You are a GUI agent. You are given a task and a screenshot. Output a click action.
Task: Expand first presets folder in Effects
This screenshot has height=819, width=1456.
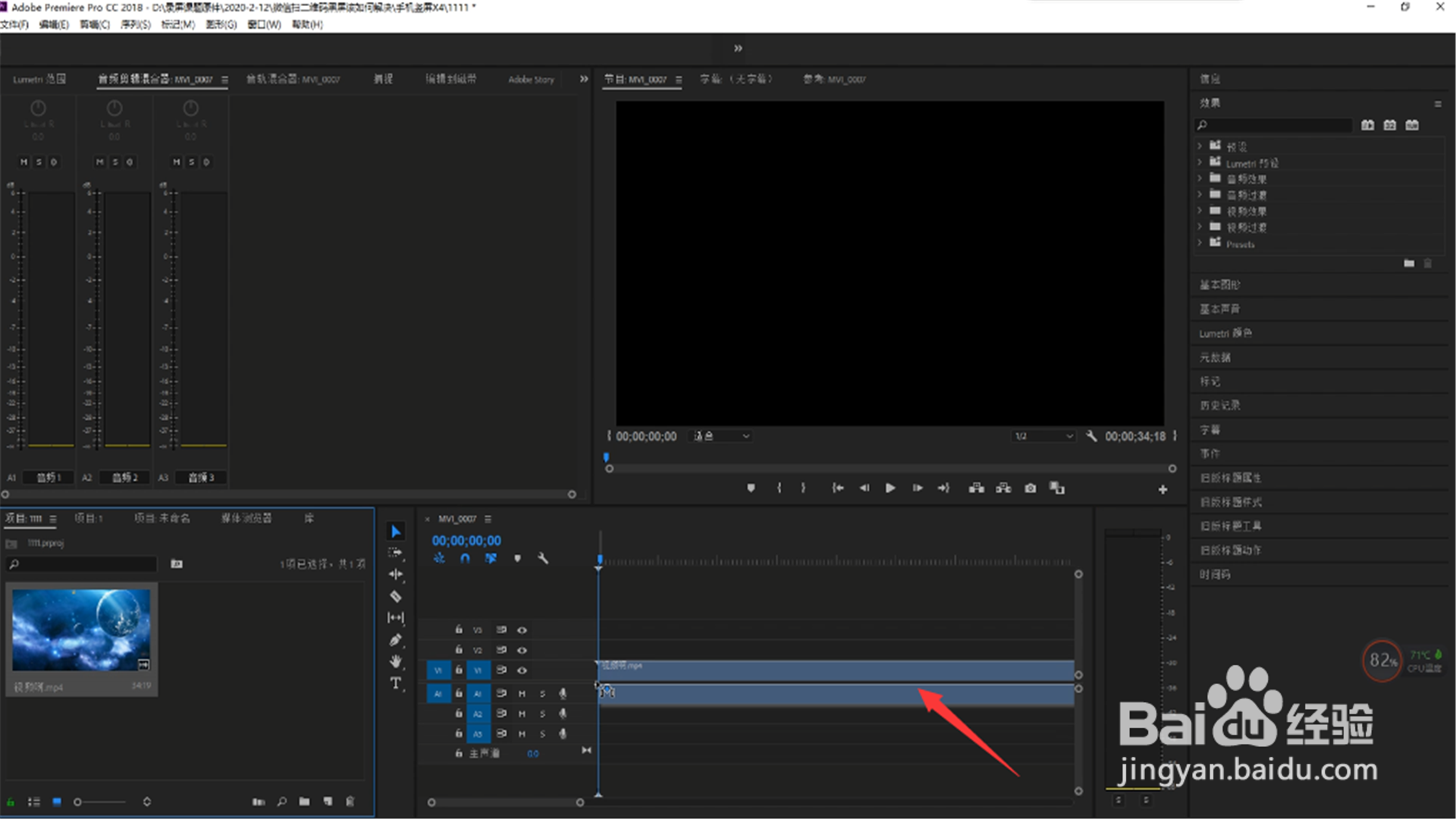[1200, 146]
